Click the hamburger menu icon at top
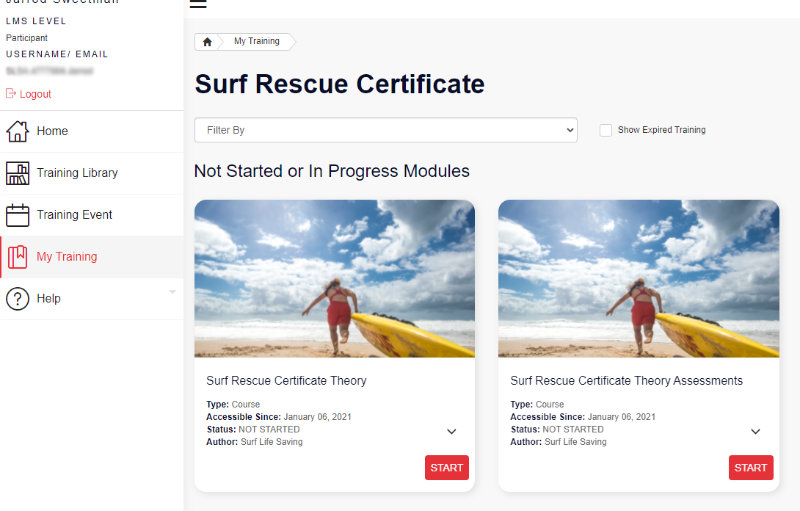Viewport: 800px width, 511px height. [198, 4]
